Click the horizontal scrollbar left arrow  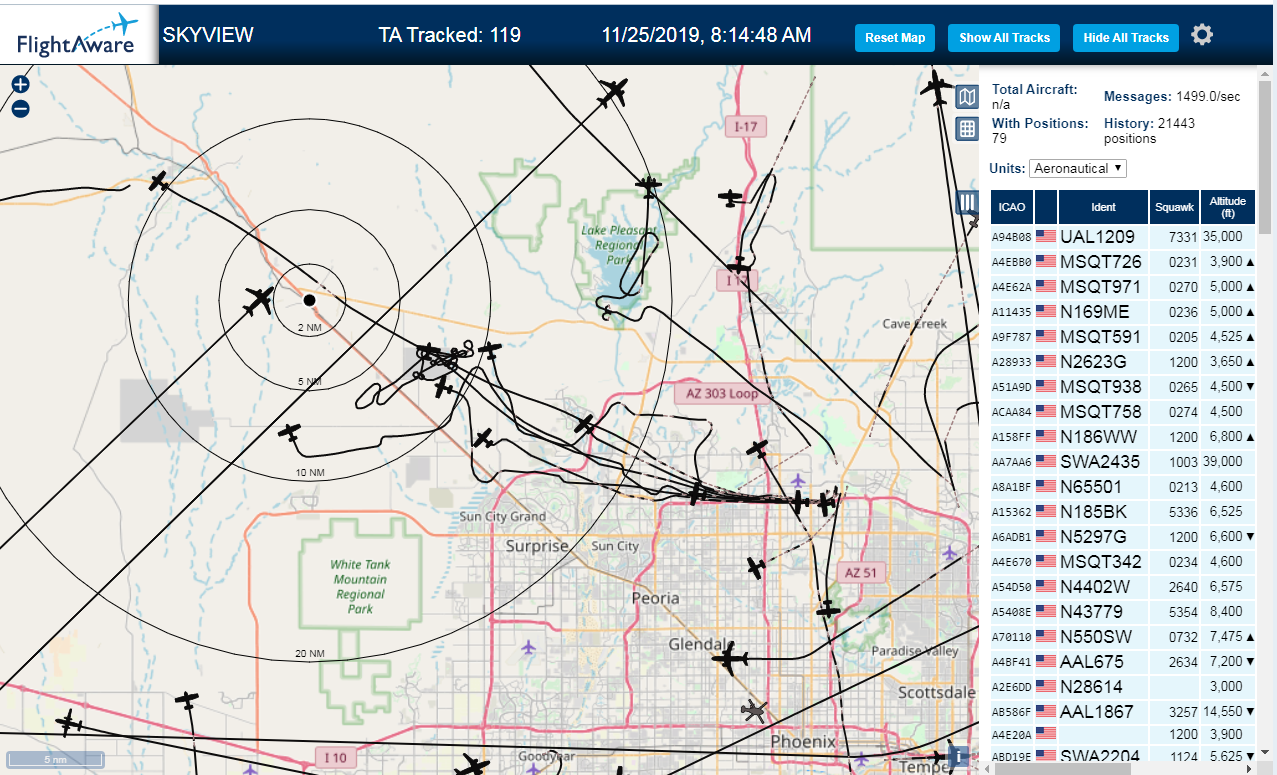tap(988, 768)
